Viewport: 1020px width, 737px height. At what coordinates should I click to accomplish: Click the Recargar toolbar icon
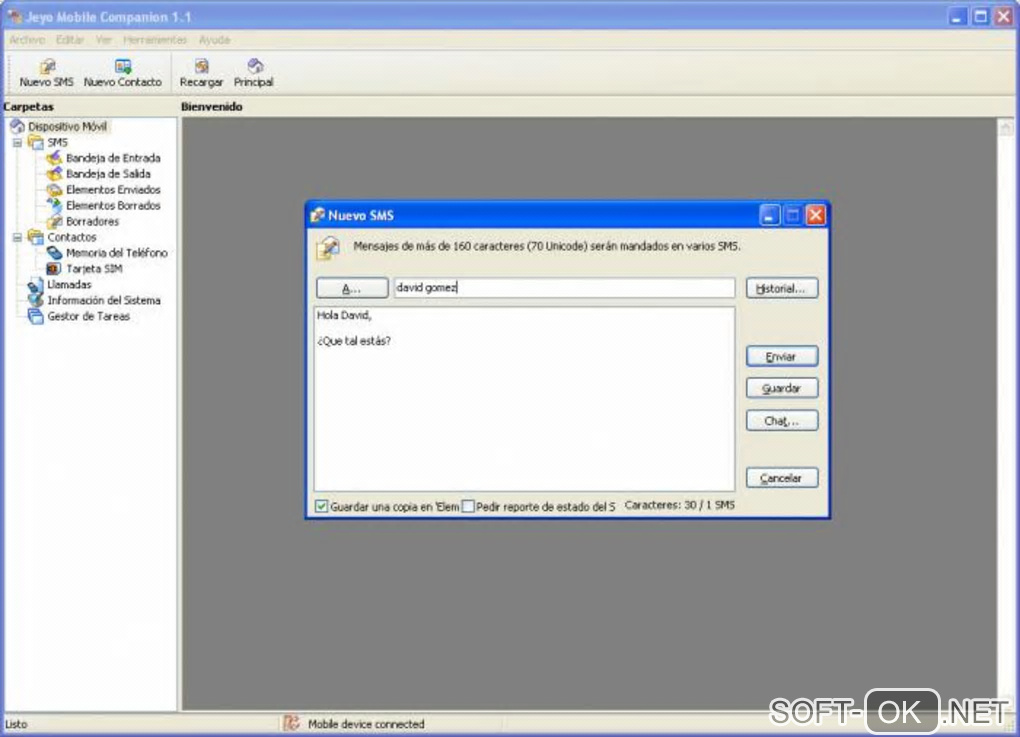[x=202, y=66]
